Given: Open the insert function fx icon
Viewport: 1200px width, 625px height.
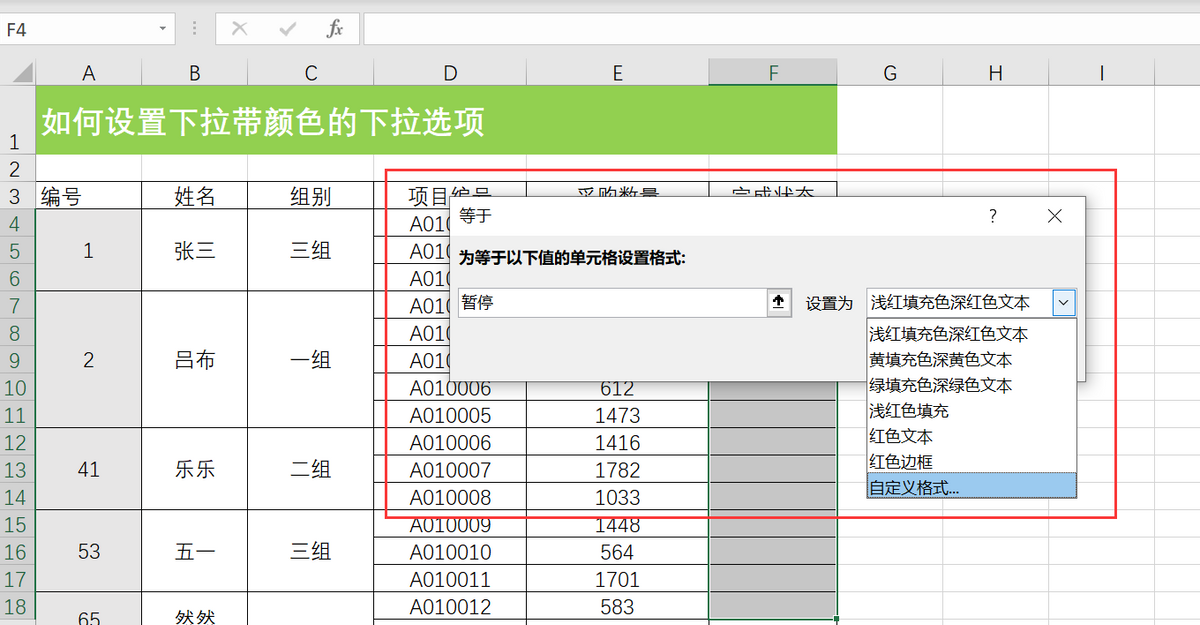Looking at the screenshot, I should (335, 29).
